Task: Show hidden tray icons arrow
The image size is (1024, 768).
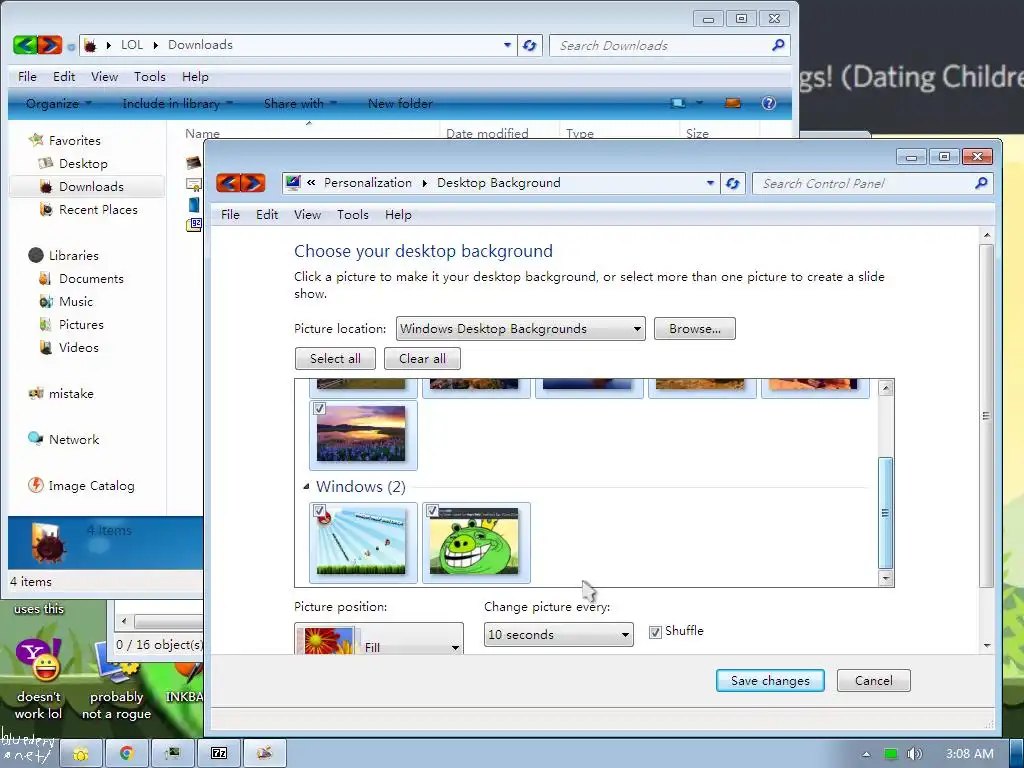Action: tap(866, 754)
